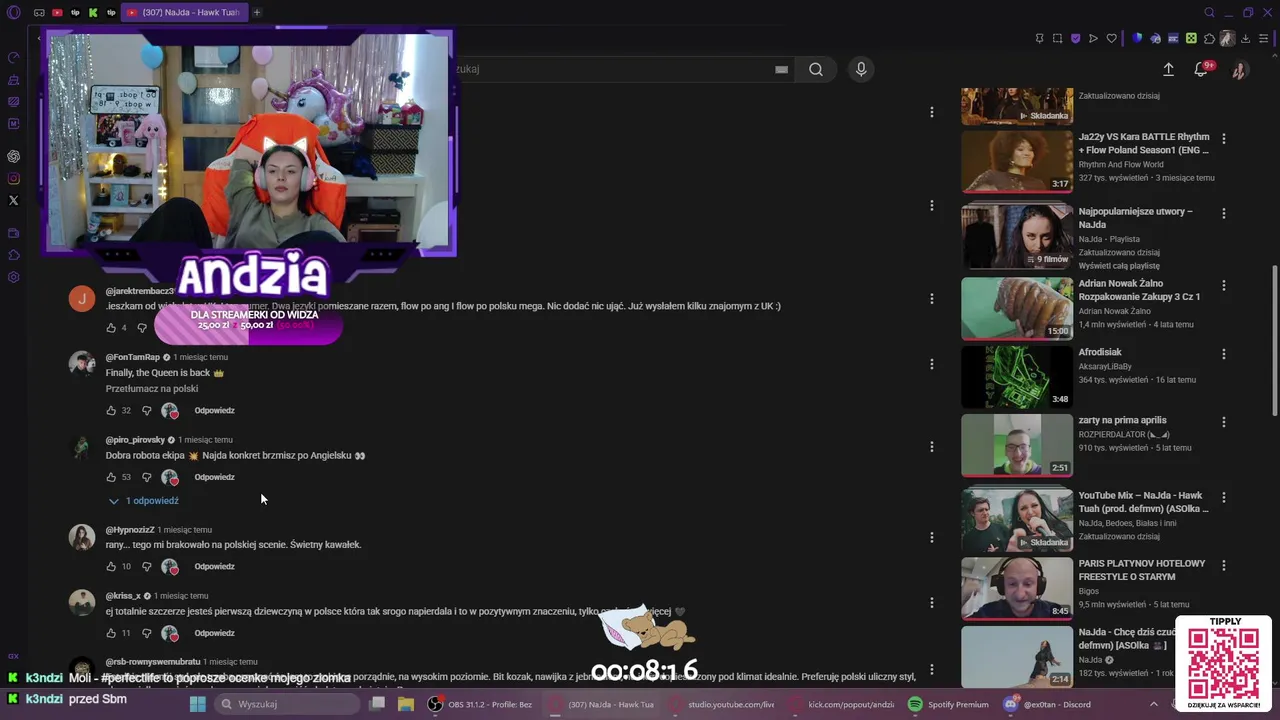Take a snapshot with the capture icon
The width and height of the screenshot is (1280, 720).
(1057, 39)
